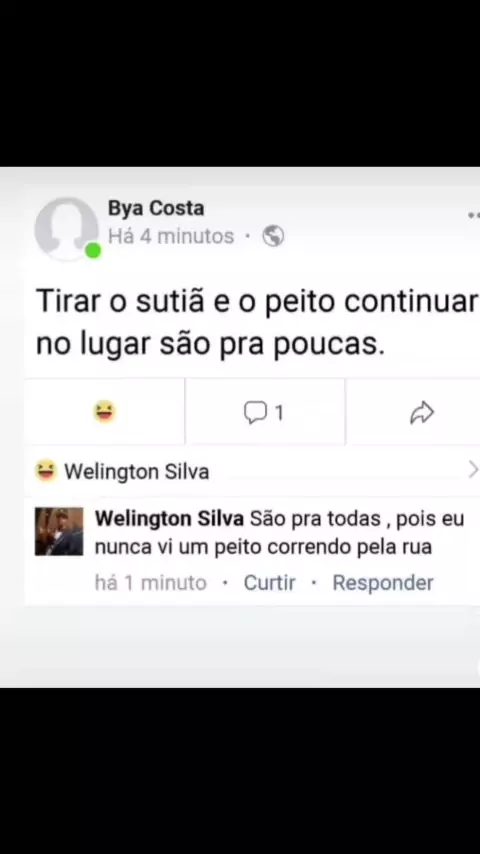Click Welington Silva in the reactions row
The width and height of the screenshot is (480, 854).
coord(137,472)
